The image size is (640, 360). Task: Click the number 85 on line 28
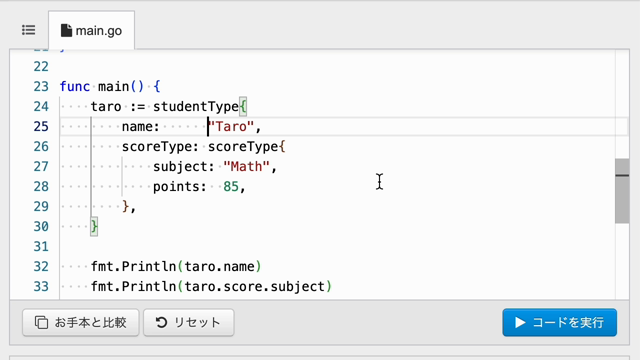click(x=231, y=187)
